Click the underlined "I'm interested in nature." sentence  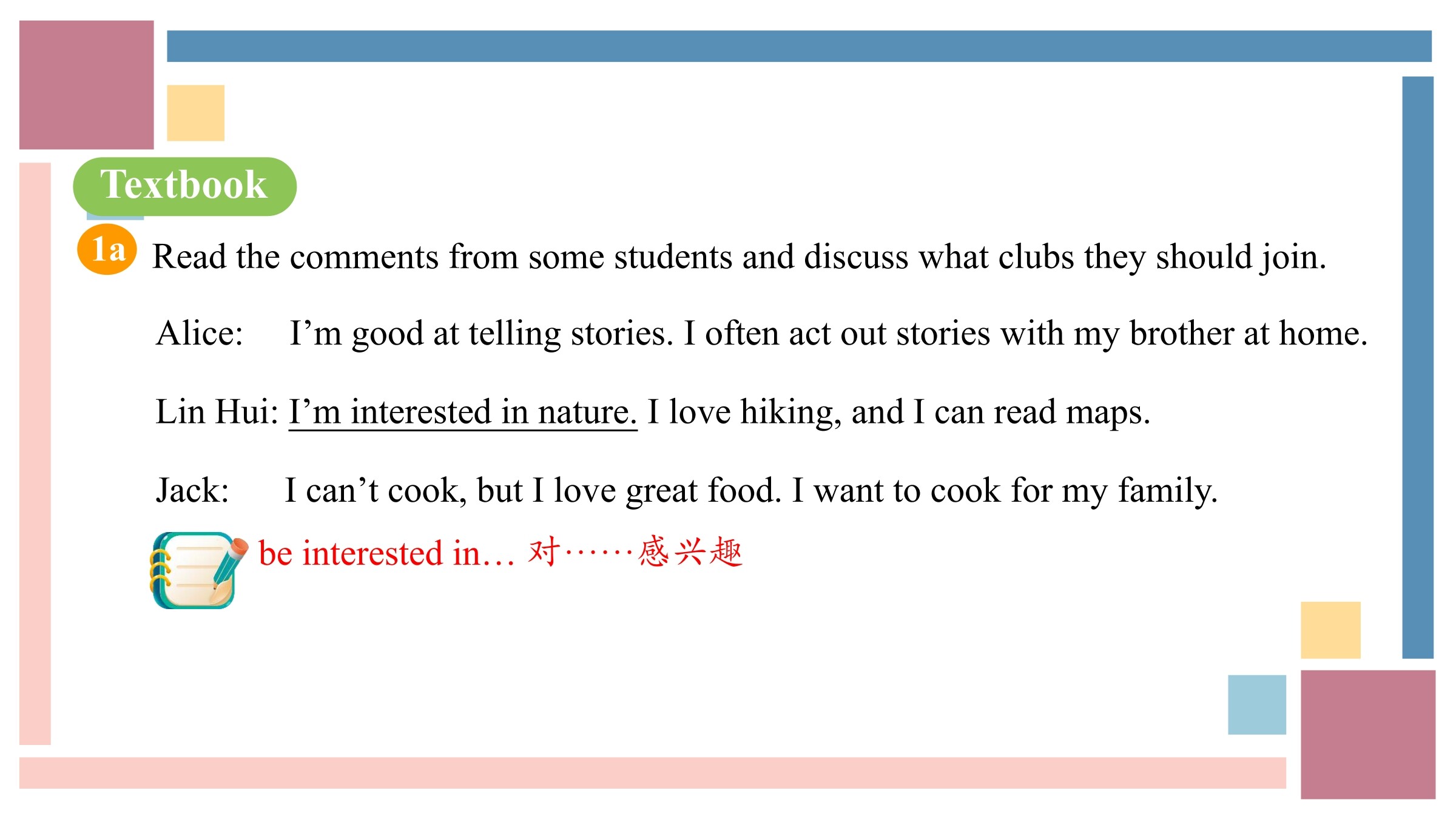click(x=463, y=413)
